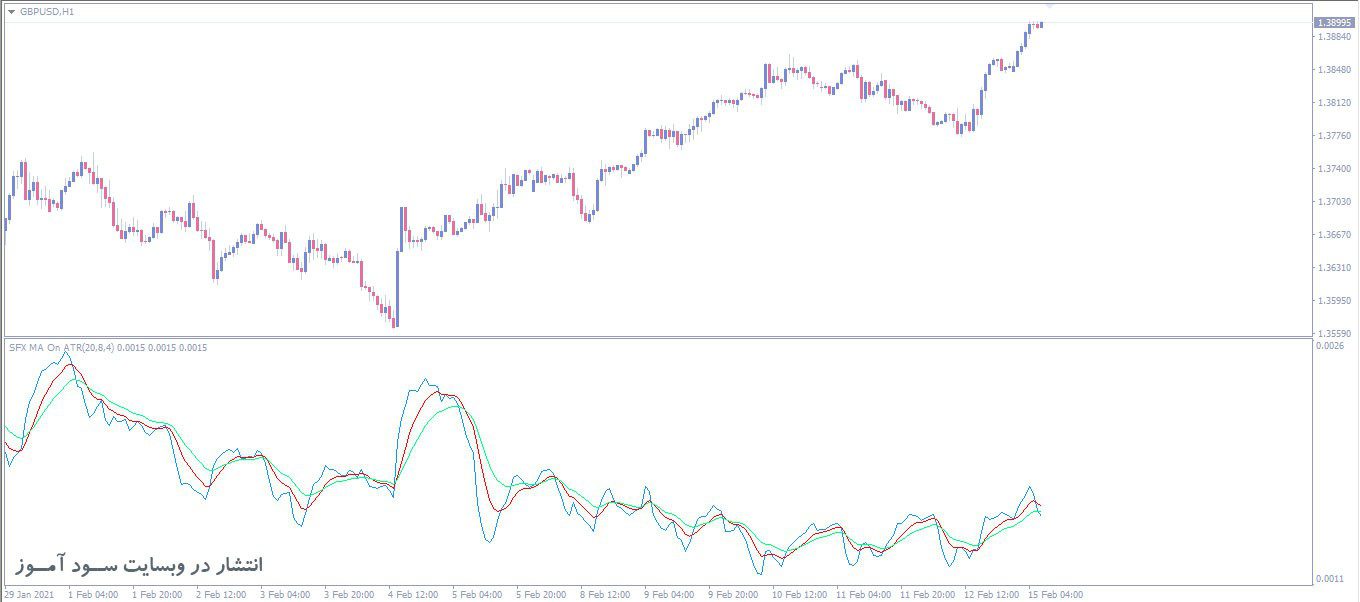Click the 0.0011 indicator scale value

tap(1329, 579)
